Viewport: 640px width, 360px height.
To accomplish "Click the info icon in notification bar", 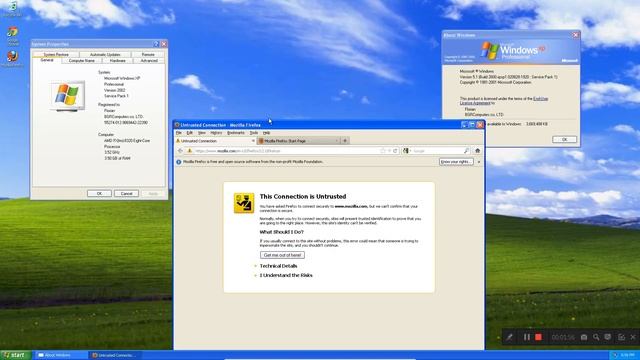I will point(178,162).
